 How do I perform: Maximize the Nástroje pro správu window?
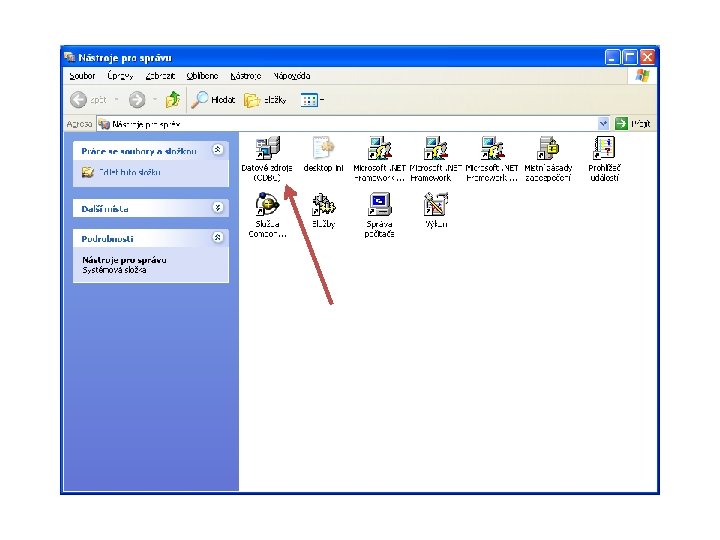click(630, 57)
